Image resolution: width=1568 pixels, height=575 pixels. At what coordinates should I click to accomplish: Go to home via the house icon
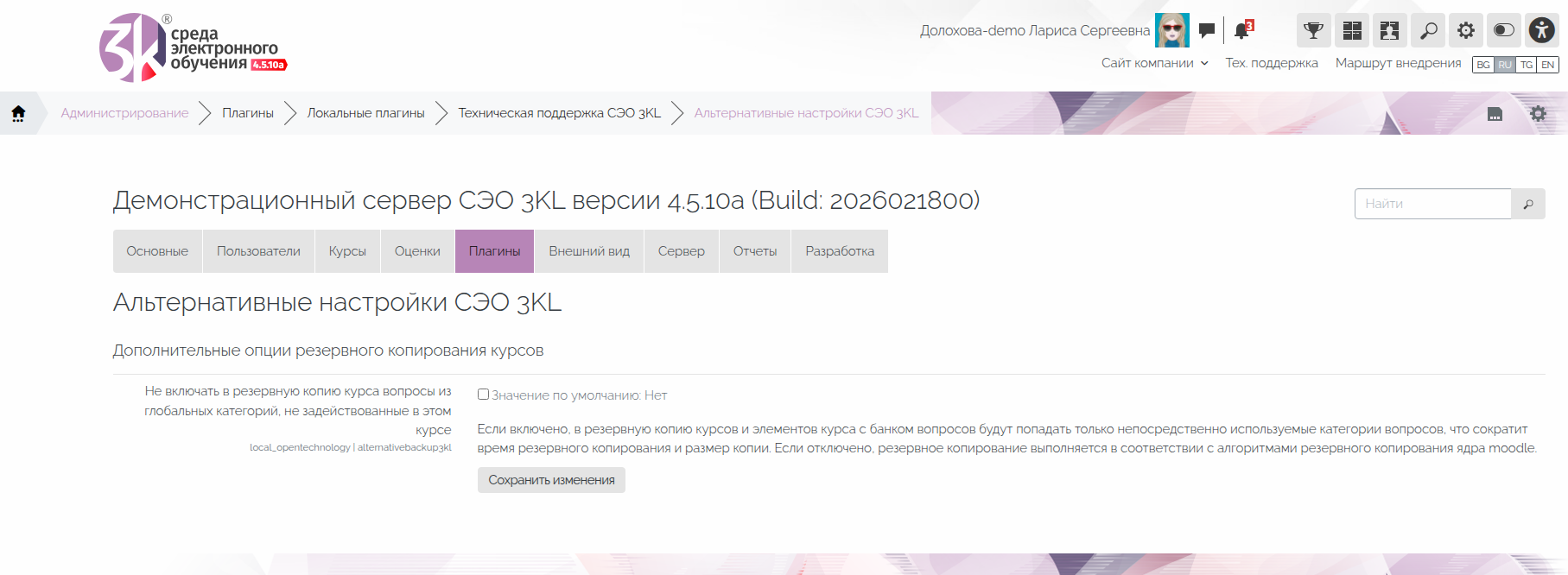tap(18, 113)
